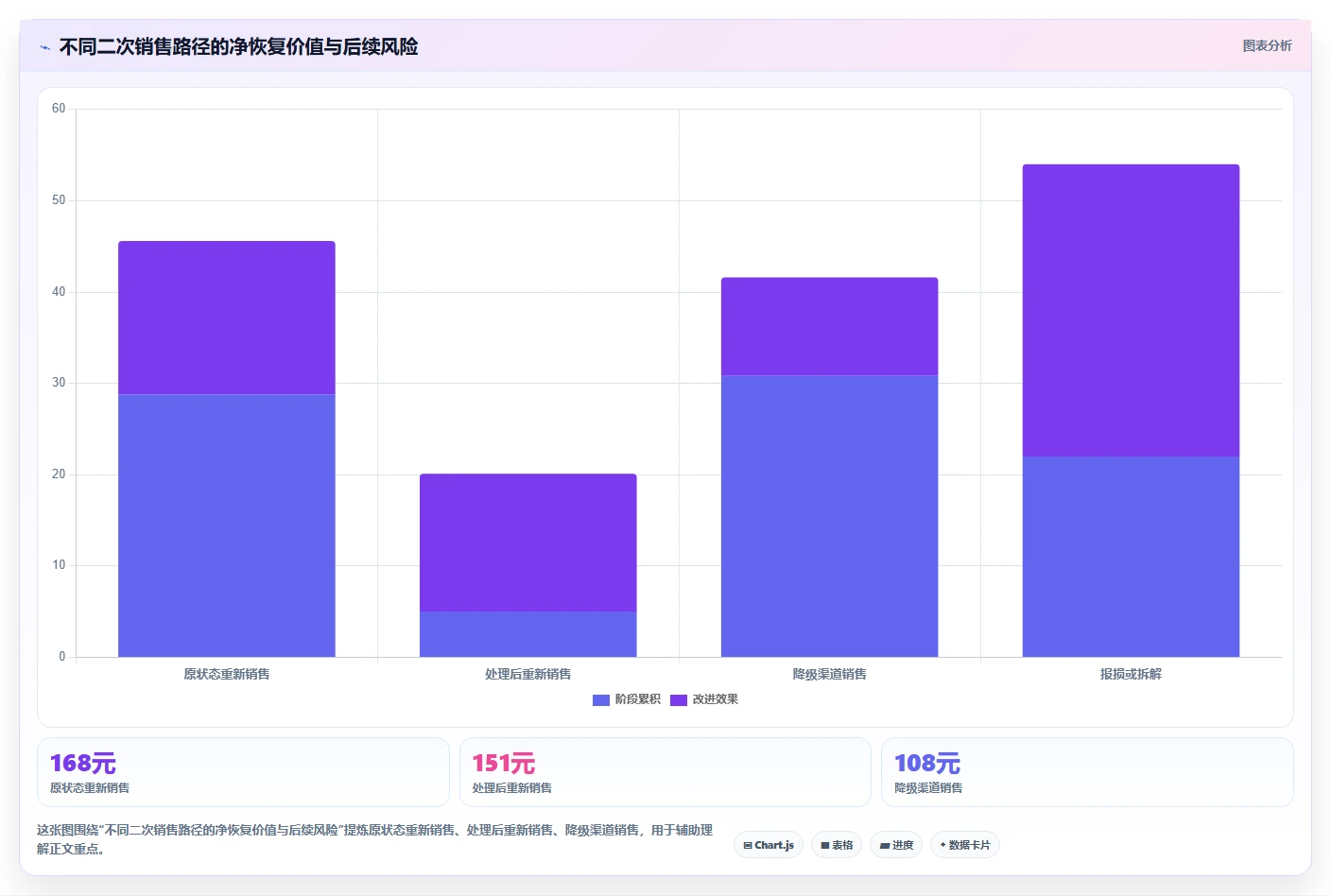Click the x-axis label 处理后重新销售

pyautogui.click(x=528, y=674)
